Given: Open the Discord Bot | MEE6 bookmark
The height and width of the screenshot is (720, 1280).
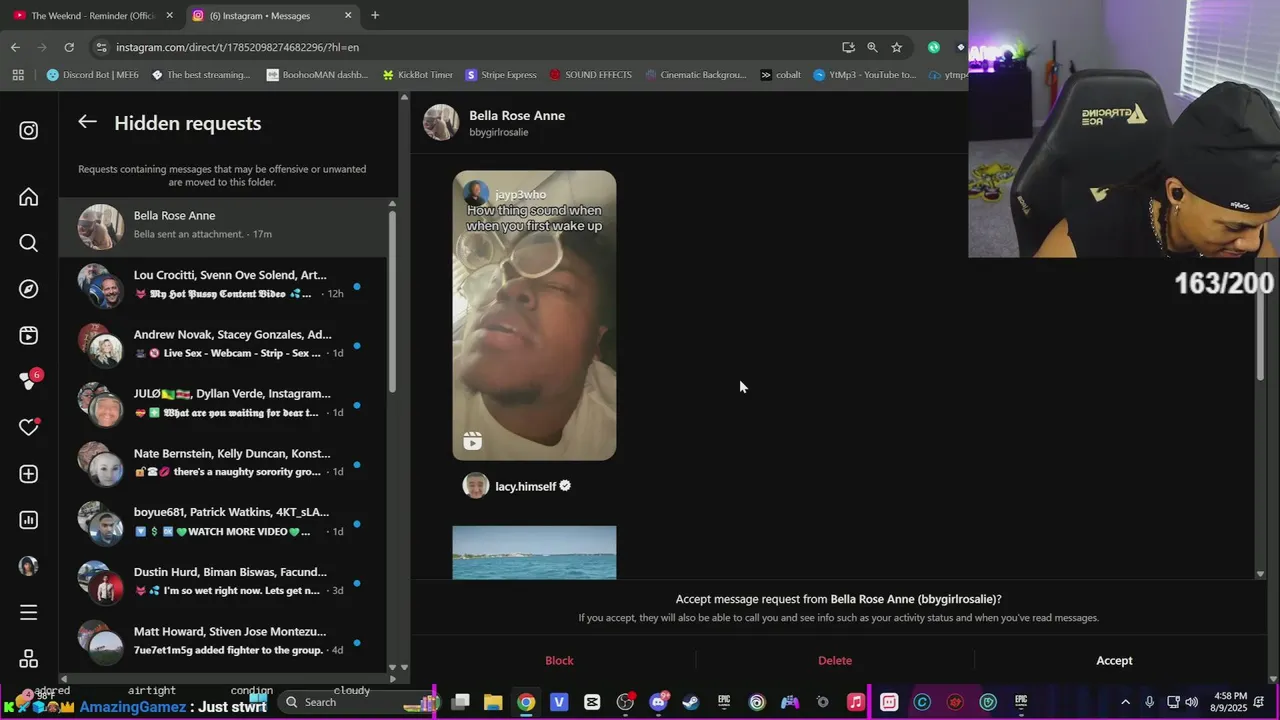Looking at the screenshot, I should 93,75.
